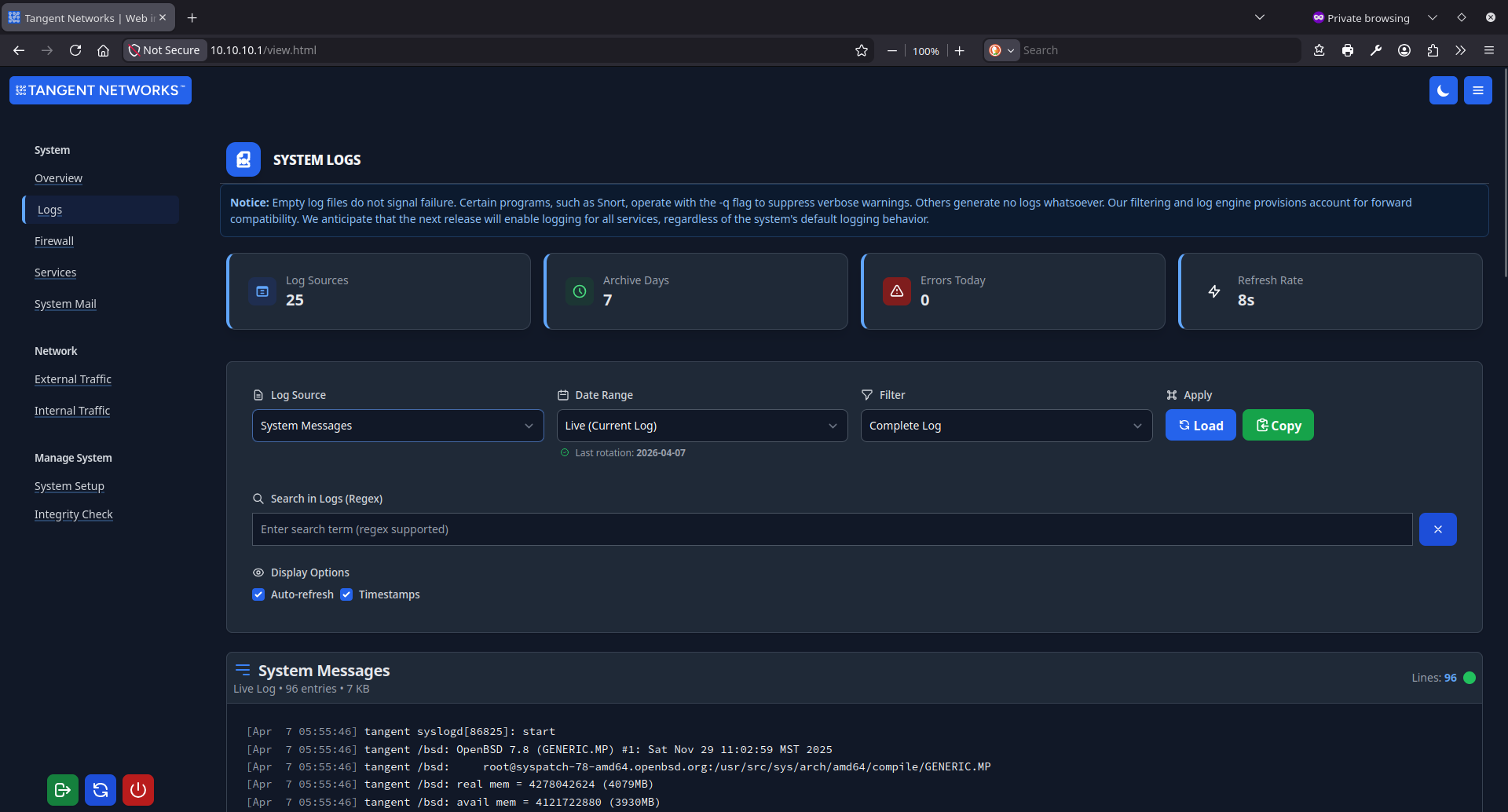1508x812 pixels.
Task: Open the Date Range dropdown
Action: tap(701, 425)
